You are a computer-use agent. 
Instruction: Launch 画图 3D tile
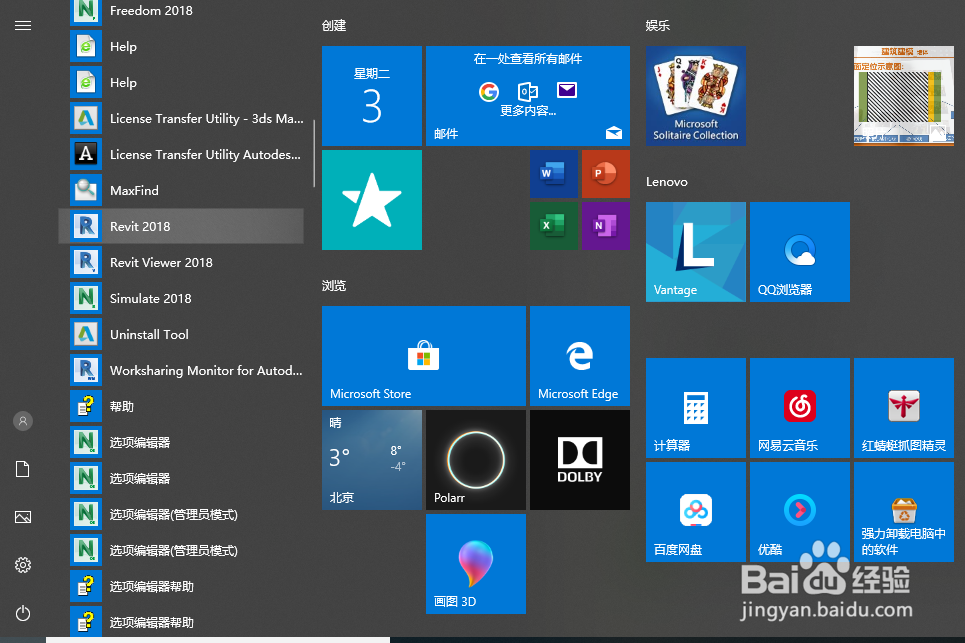tap(476, 564)
